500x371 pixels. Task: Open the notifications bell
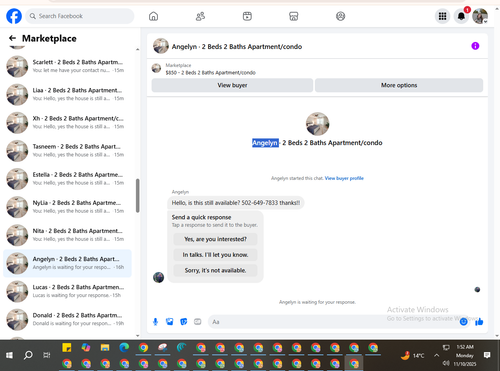coord(461,16)
